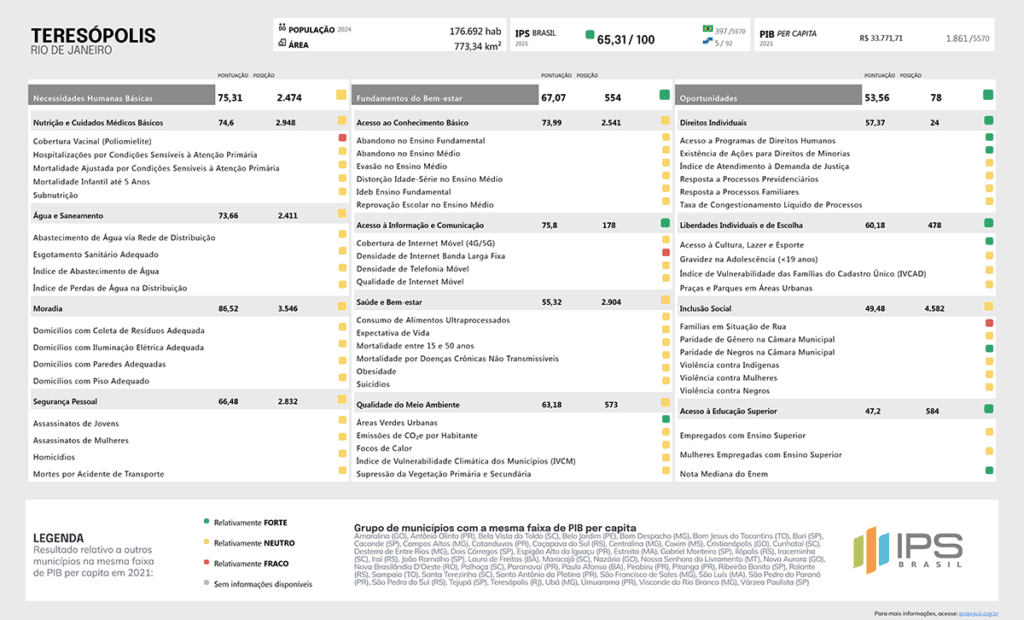Click the green indicator beside the 65,31/100 score
The width and height of the screenshot is (1024, 620).
590,38
